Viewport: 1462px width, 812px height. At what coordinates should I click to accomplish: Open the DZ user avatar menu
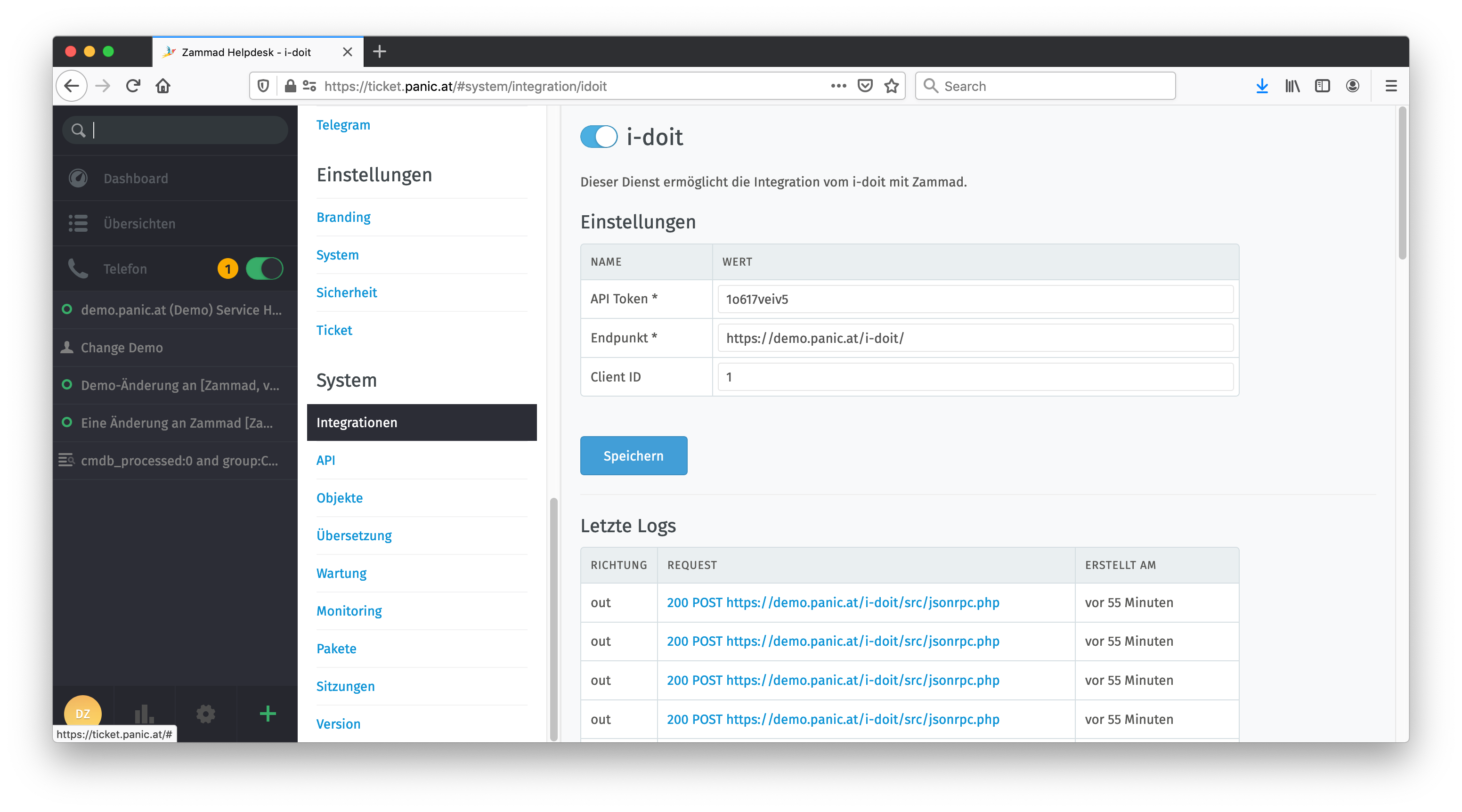pyautogui.click(x=83, y=712)
